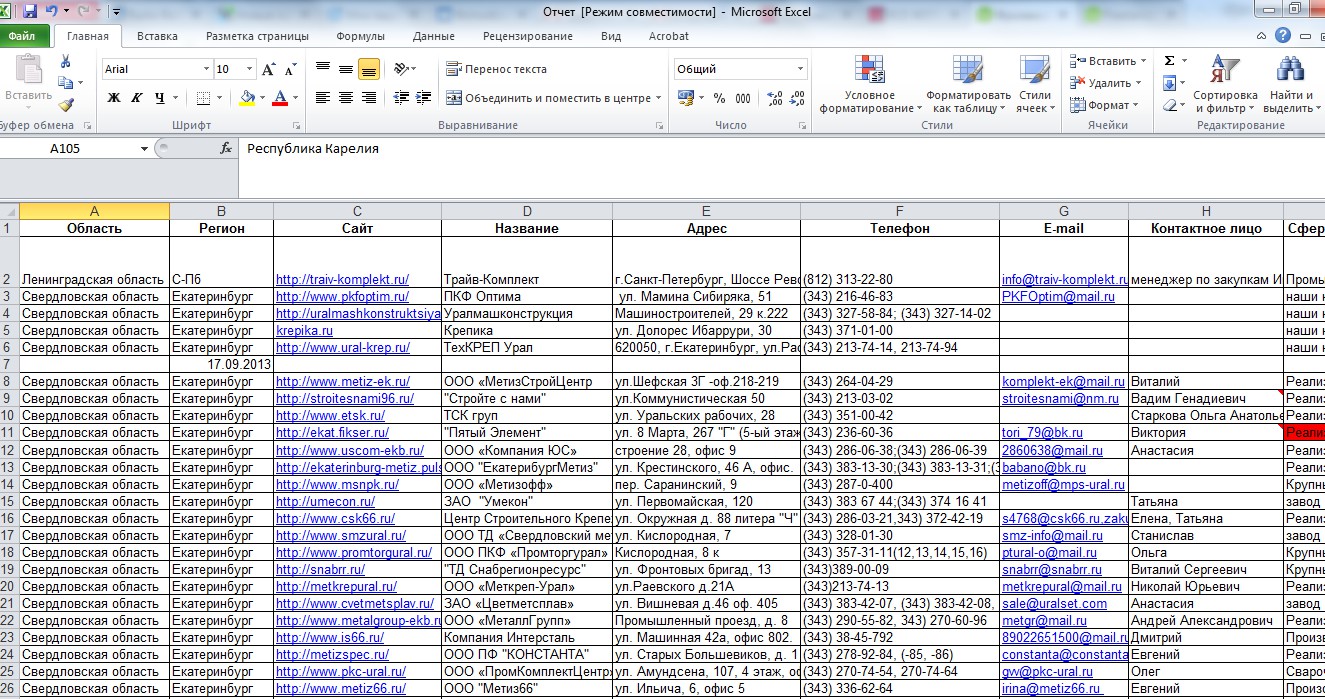Viewport: 1325px width, 699px height.
Task: Switch to the Формулы tab
Action: [360, 36]
